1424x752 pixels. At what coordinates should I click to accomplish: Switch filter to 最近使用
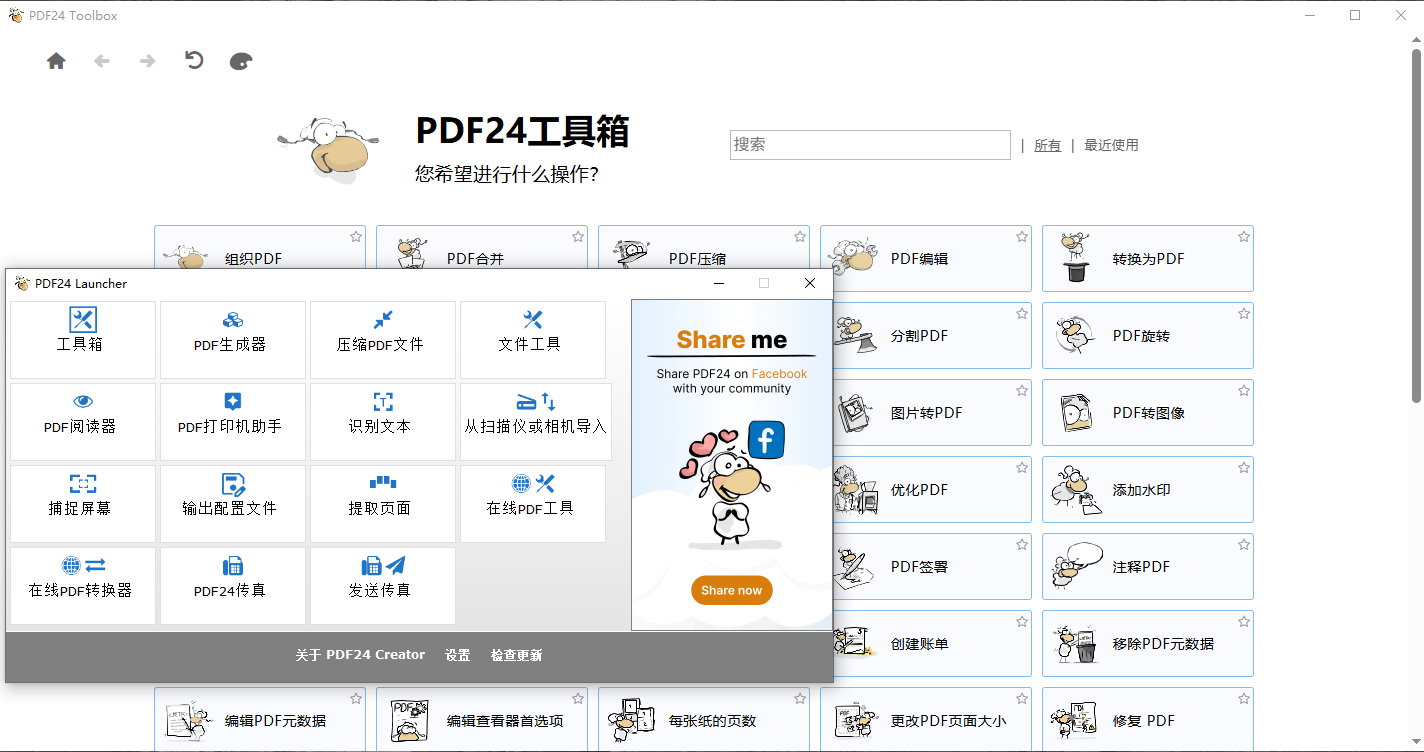point(1111,145)
